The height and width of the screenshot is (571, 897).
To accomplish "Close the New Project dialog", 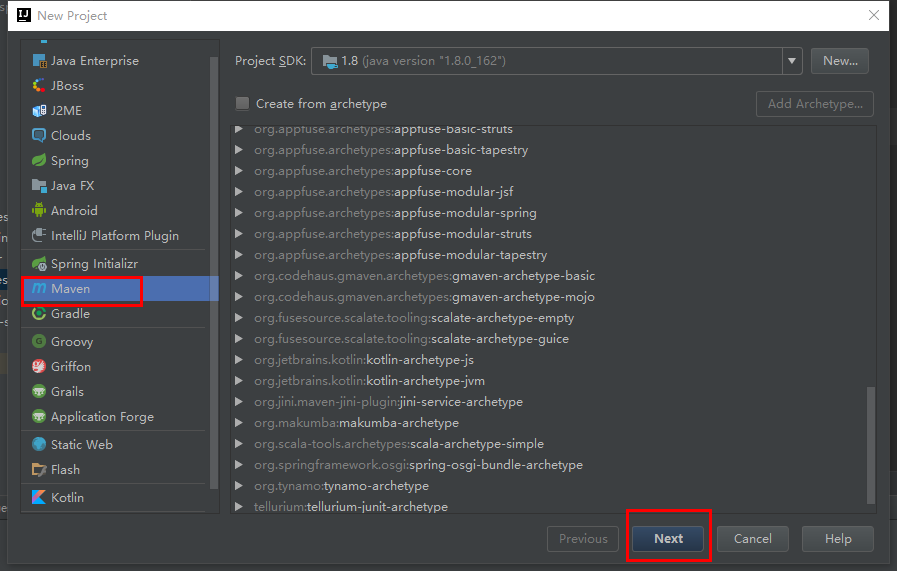I will point(874,15).
